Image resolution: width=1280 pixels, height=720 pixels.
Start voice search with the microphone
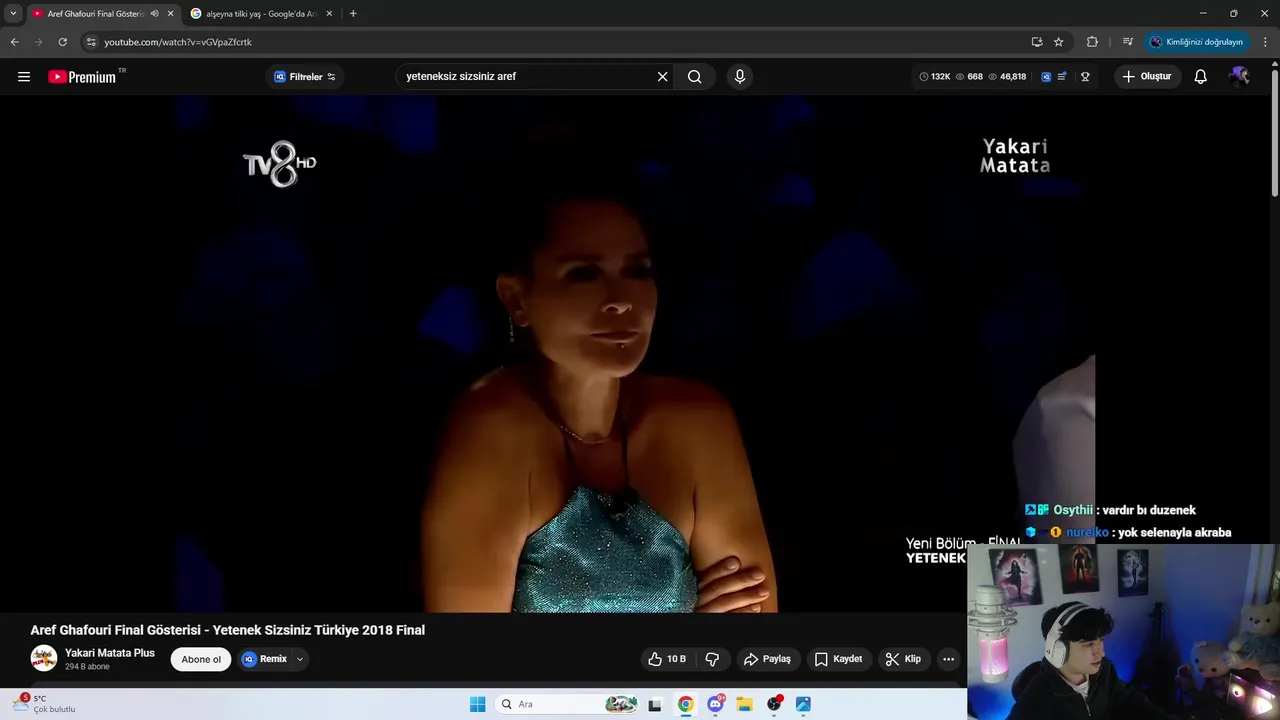click(x=740, y=77)
